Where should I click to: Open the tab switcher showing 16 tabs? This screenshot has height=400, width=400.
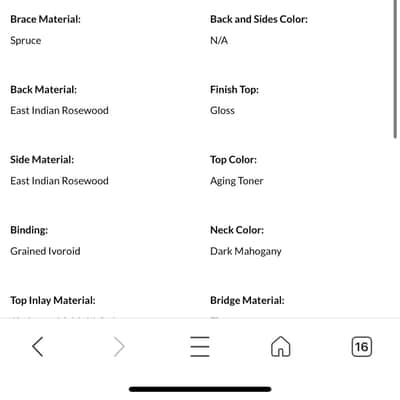362,347
